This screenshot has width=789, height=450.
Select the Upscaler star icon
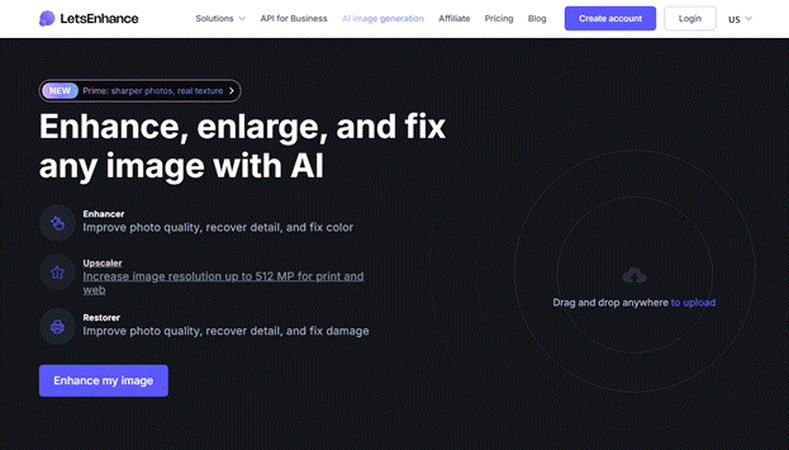tap(57, 272)
